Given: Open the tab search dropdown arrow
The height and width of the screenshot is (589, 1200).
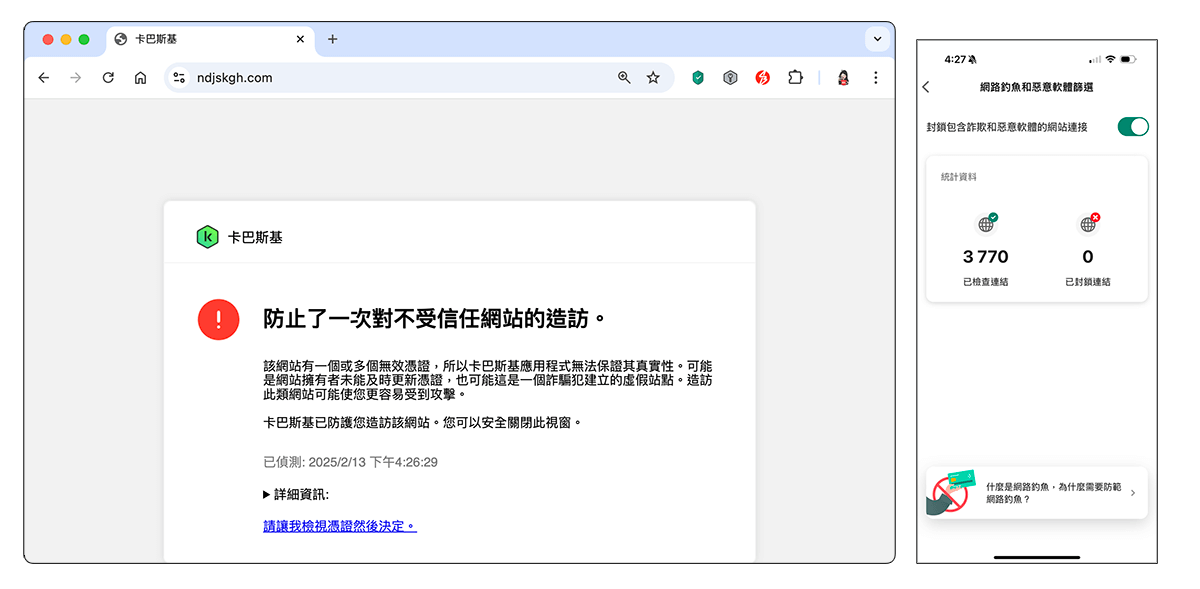Looking at the screenshot, I should pos(877,39).
